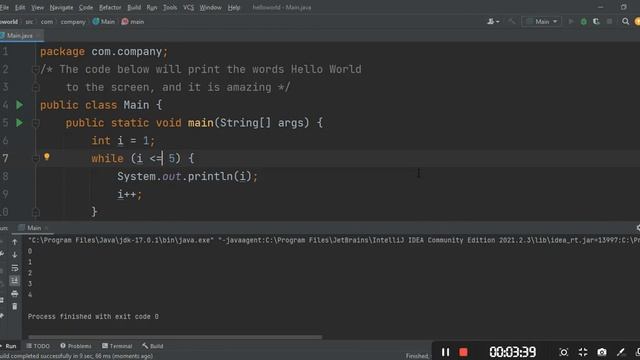640x360 pixels.
Task: Open the Build menu
Action: [x=134, y=7]
